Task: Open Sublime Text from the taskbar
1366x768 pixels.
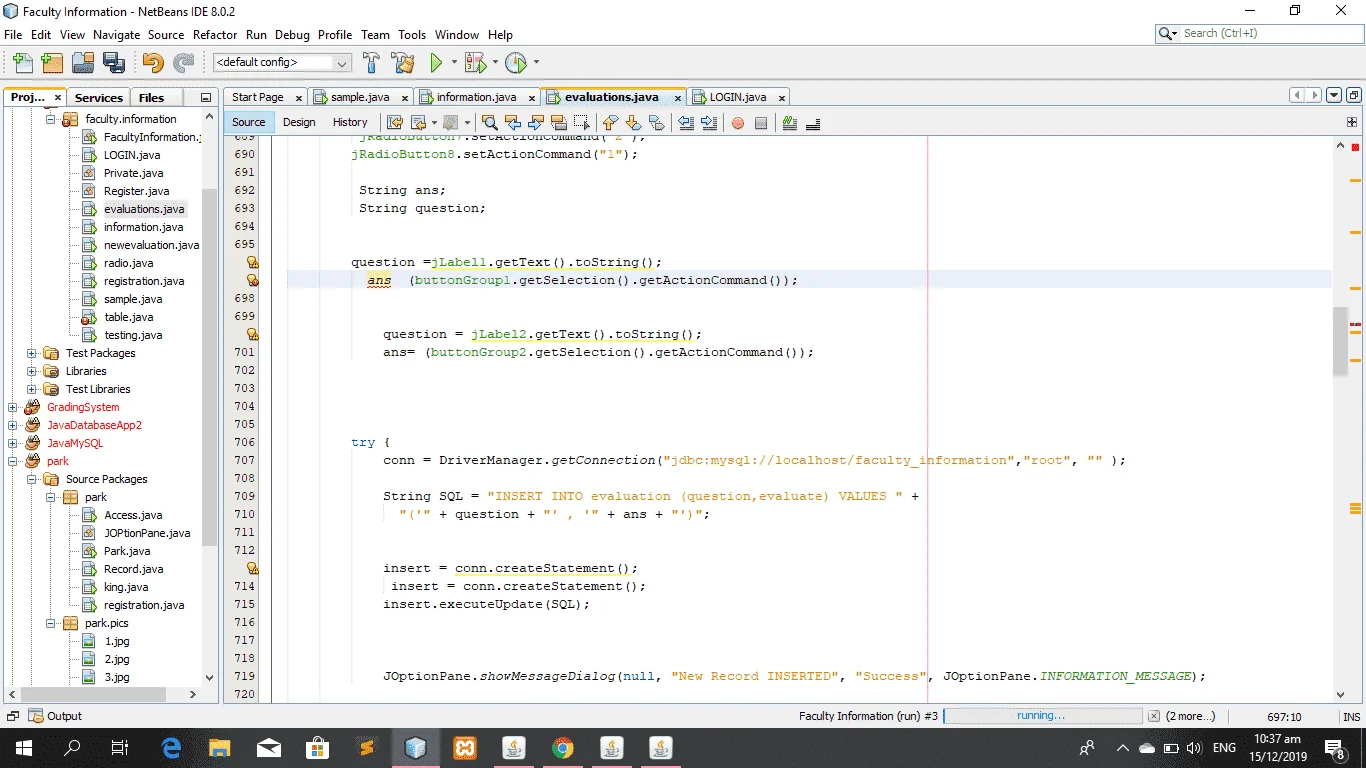Action: (x=366, y=747)
